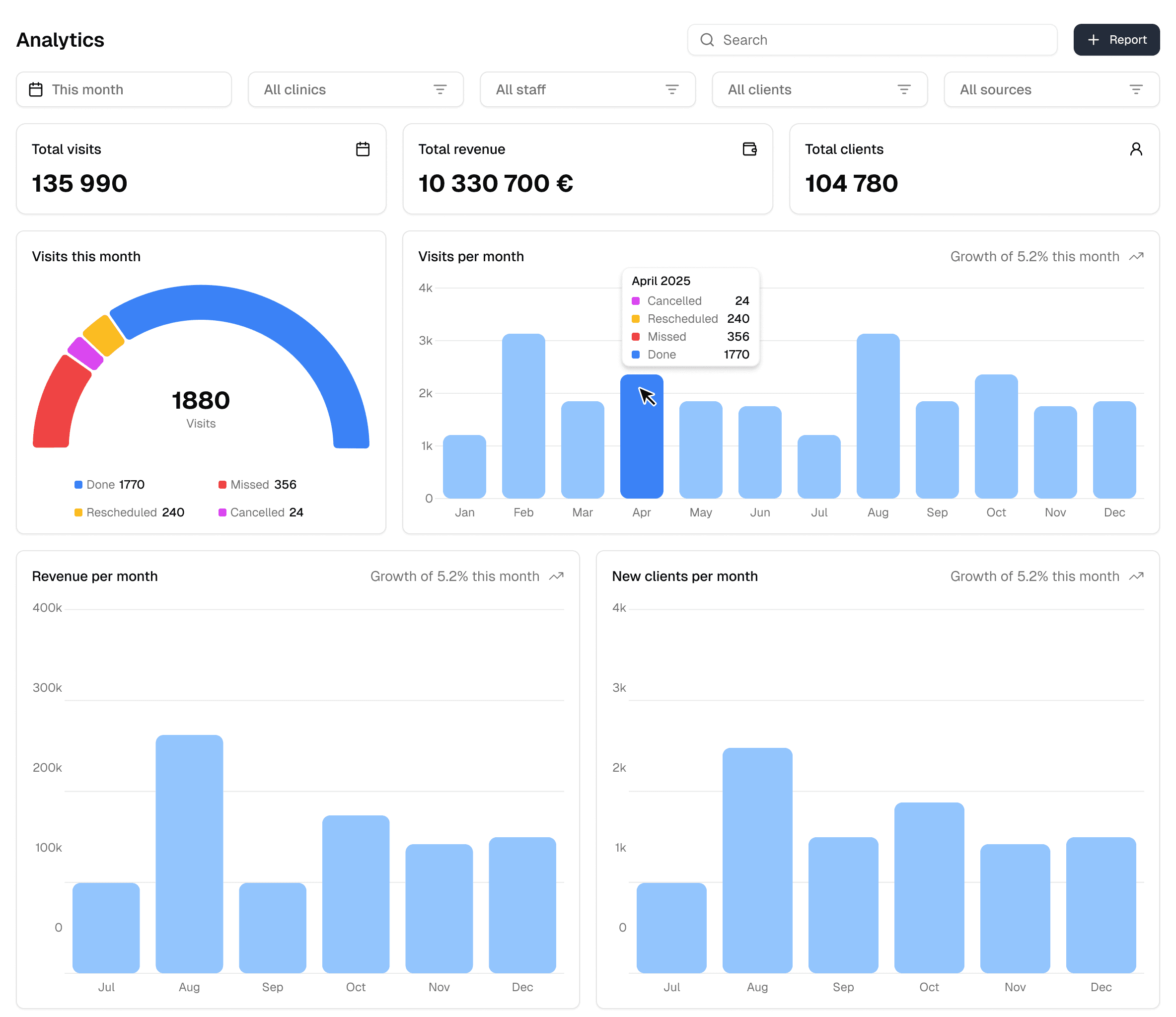Click the Visits per month chart title
The height and width of the screenshot is (1017, 1176).
pyautogui.click(x=470, y=256)
